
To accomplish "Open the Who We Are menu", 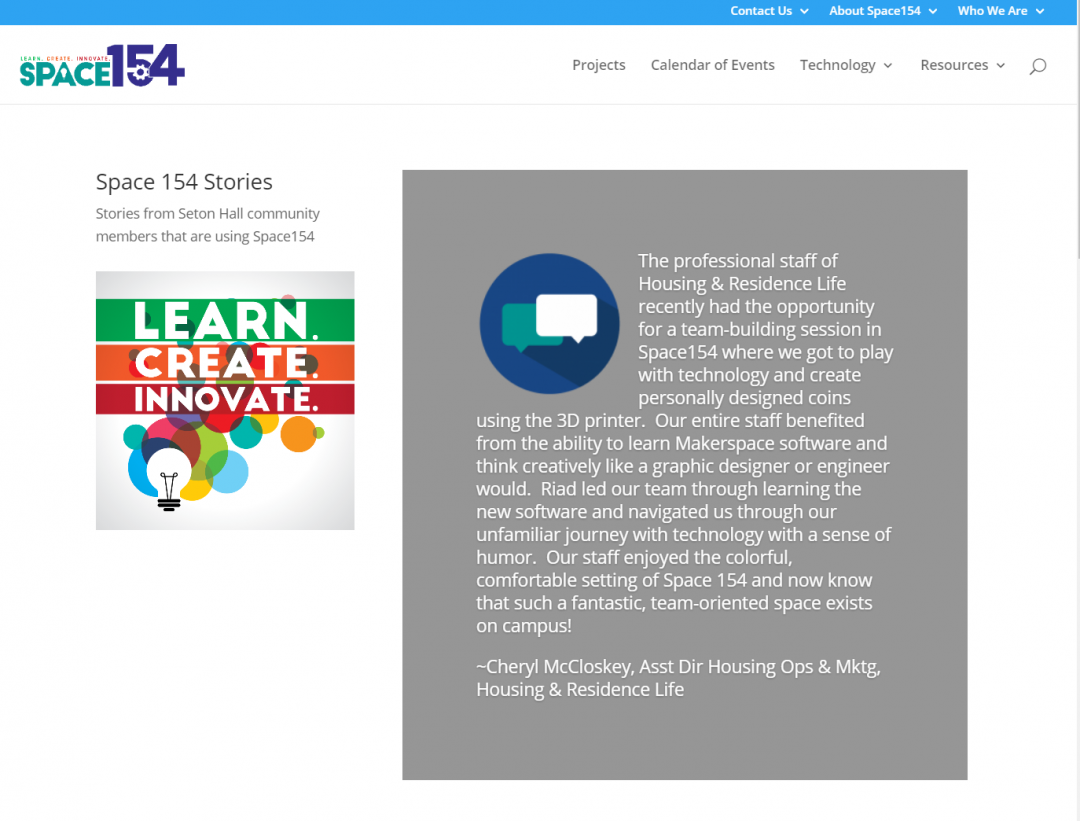I will 992,11.
